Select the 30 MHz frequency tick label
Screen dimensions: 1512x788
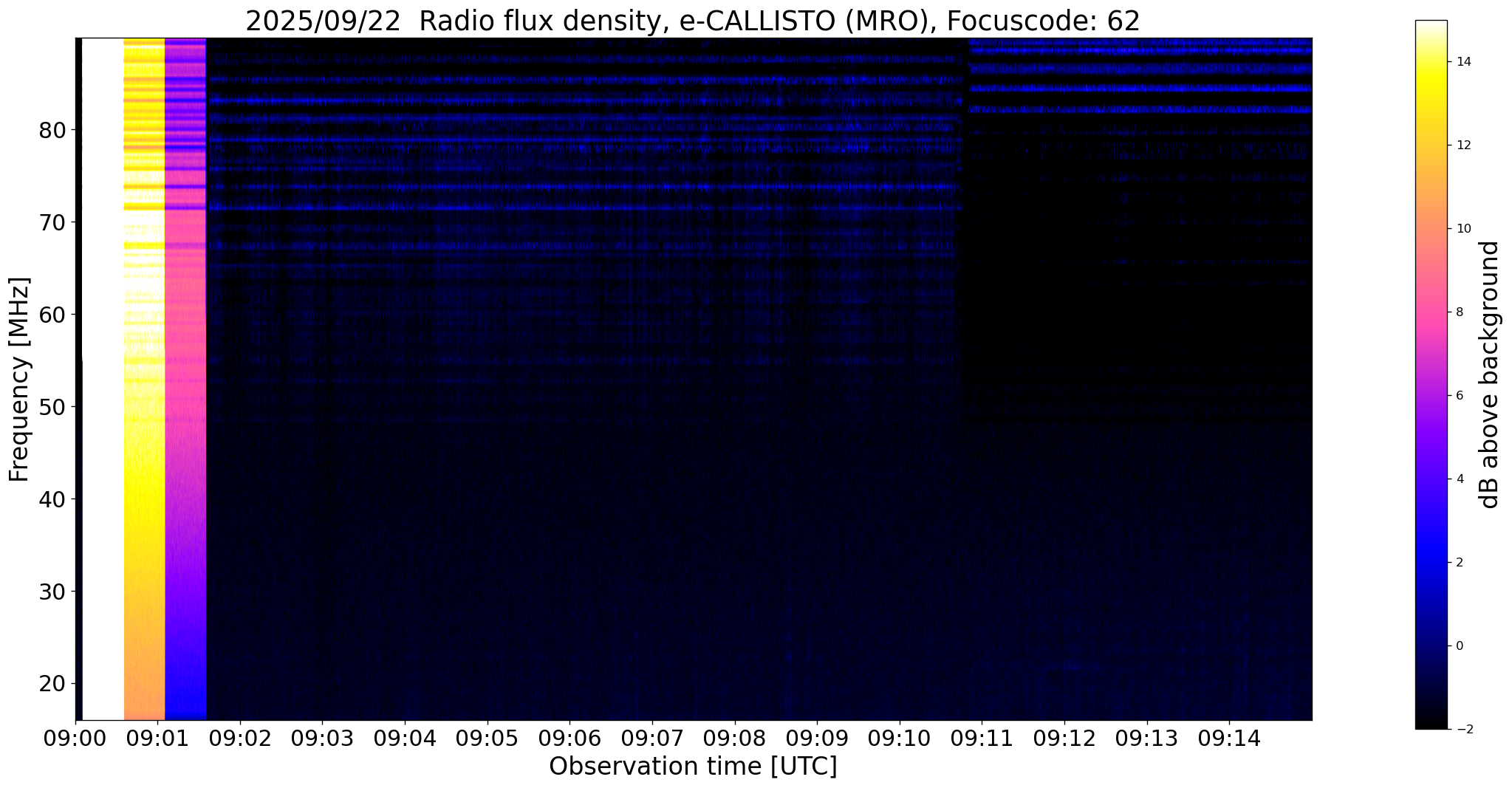(52, 592)
